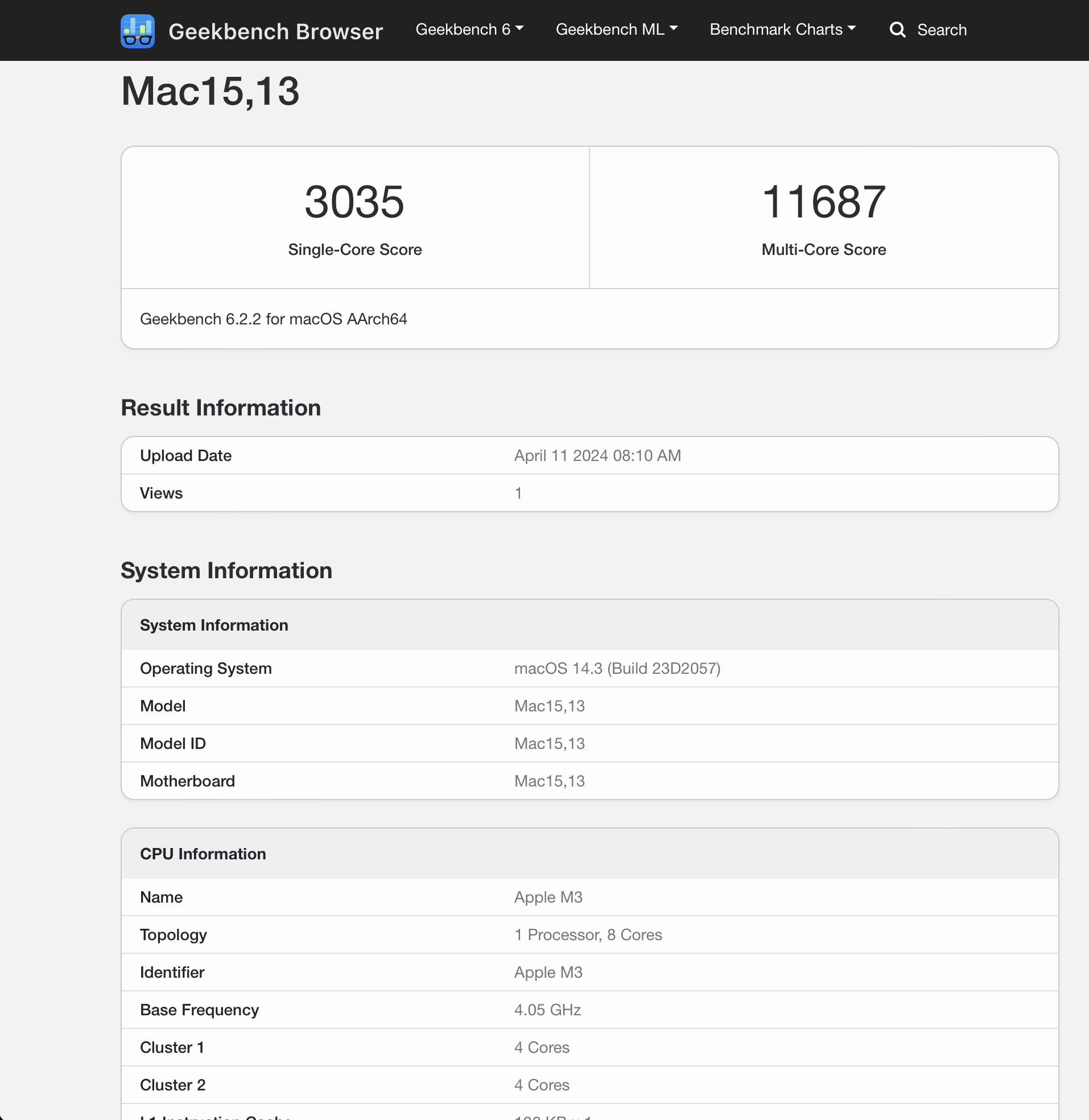Click the Base Frequency row label
Viewport: 1089px width, 1120px height.
coord(200,1010)
